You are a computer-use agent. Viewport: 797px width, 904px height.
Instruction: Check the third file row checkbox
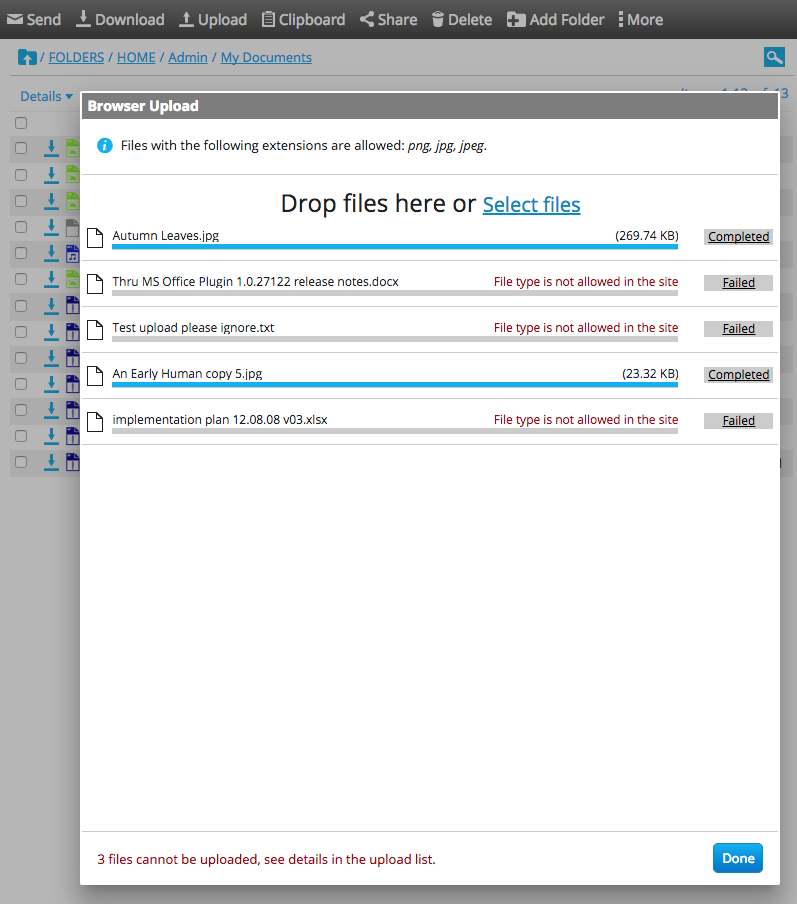pos(21,201)
